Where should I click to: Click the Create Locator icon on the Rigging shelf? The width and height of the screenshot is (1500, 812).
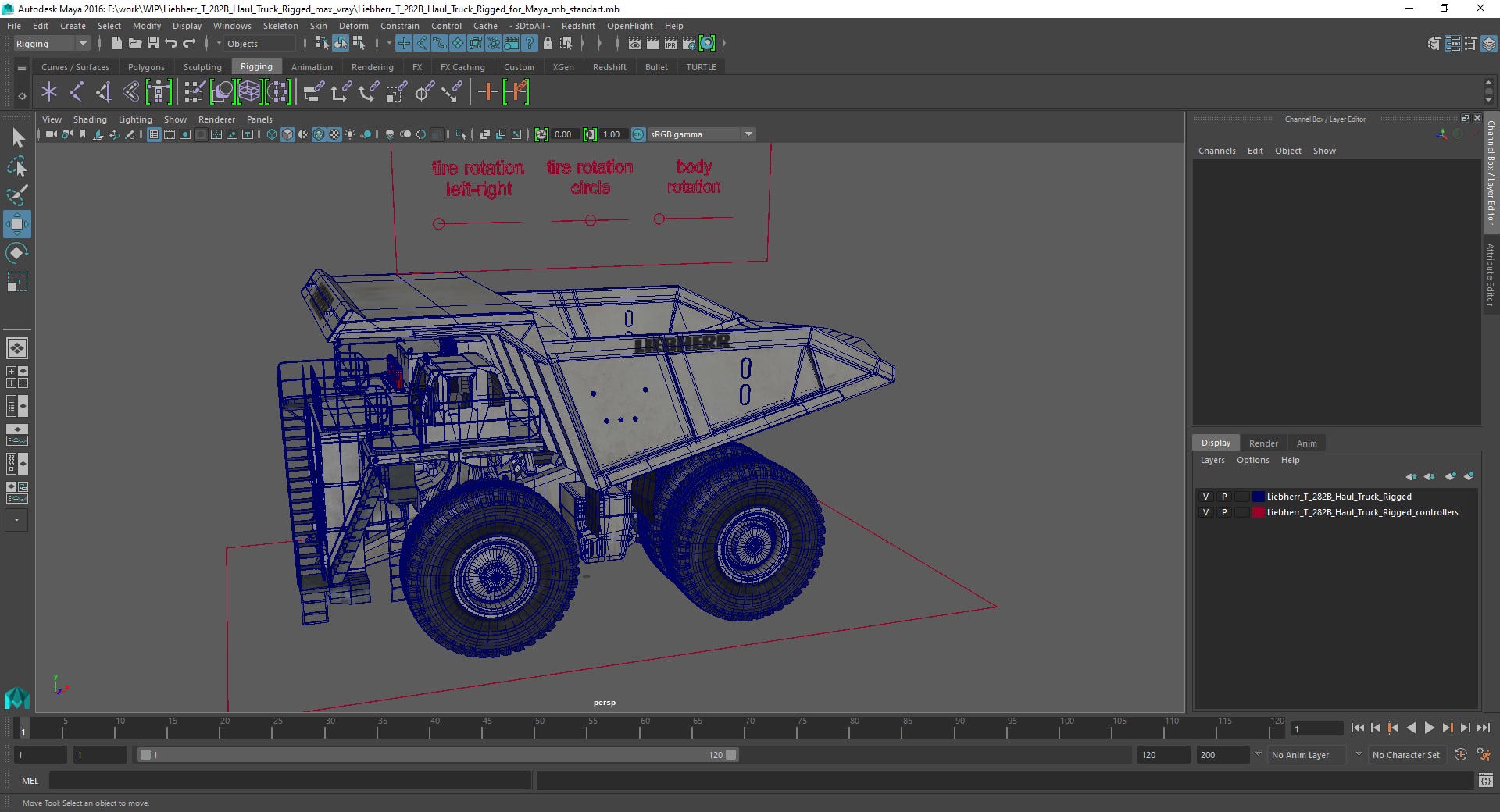49,92
